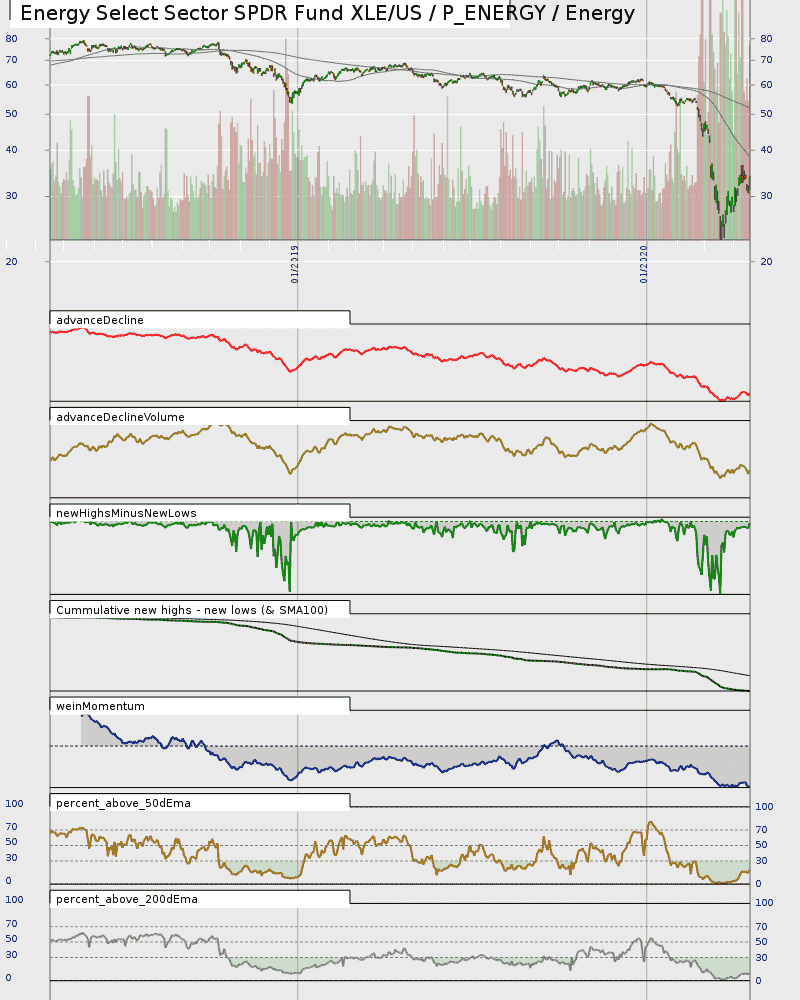Screen dimensions: 800x1000
Task: Click the right price axis value 20
Action: click(x=766, y=261)
